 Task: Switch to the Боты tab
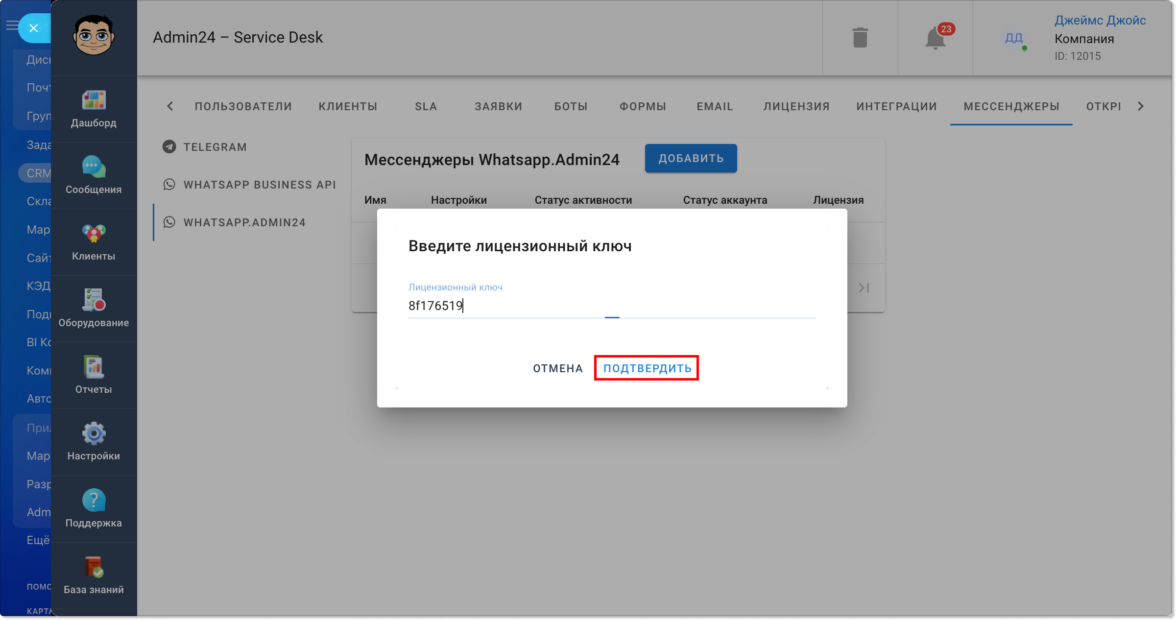[571, 106]
